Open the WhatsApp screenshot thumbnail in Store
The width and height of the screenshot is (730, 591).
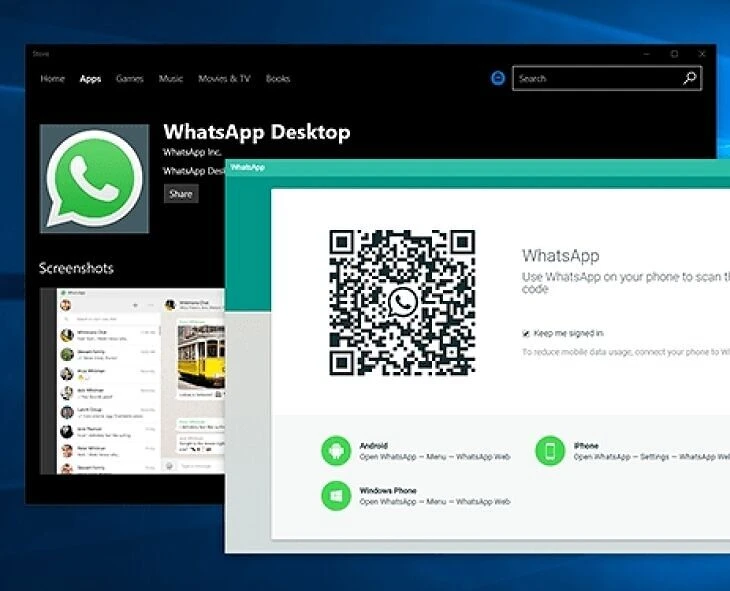click(133, 381)
